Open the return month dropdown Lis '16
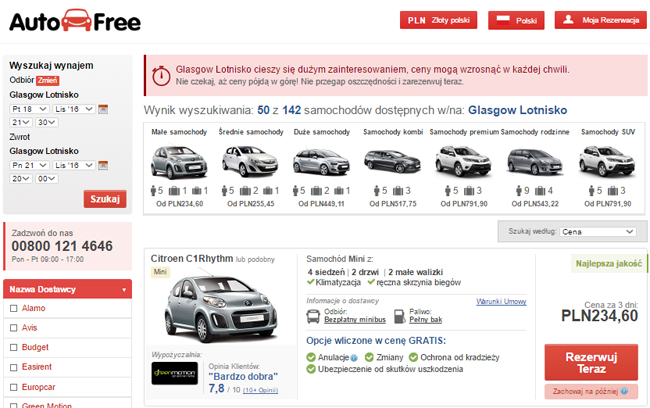Viewport: 650px width, 408px height. 74,165
